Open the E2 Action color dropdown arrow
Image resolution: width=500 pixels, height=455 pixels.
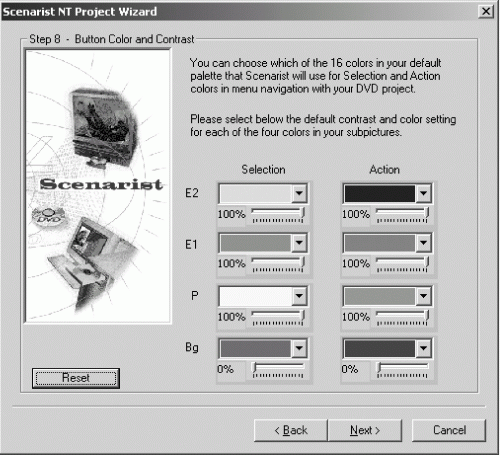[423, 193]
